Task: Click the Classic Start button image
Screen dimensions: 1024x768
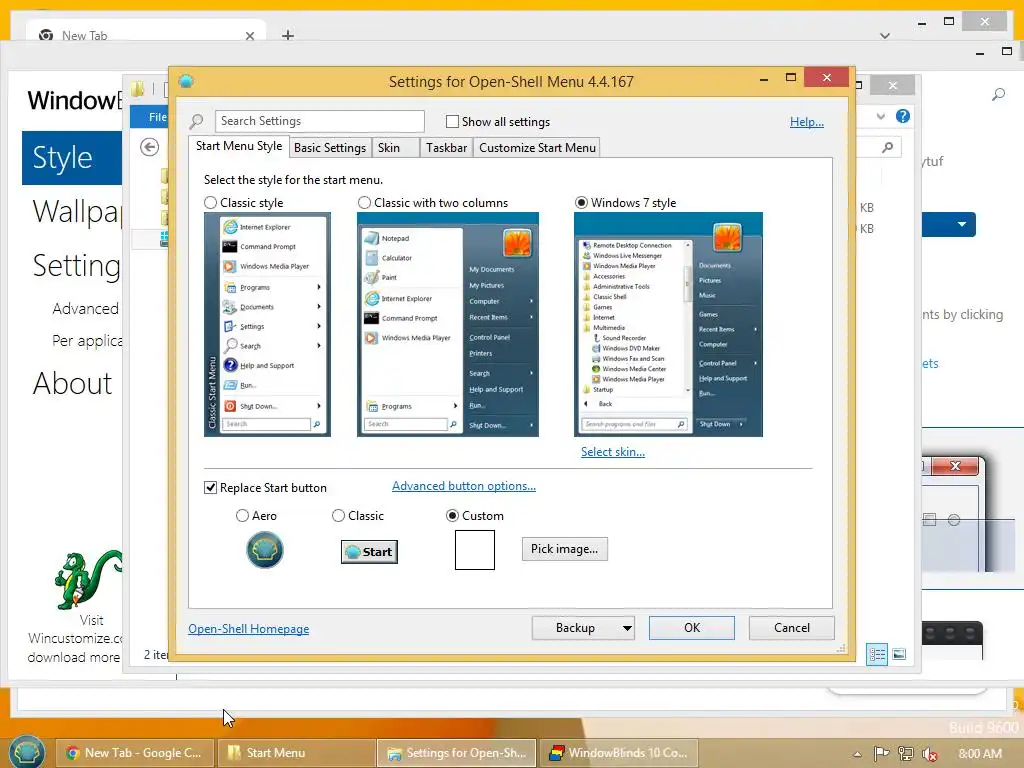Action: pos(369,552)
